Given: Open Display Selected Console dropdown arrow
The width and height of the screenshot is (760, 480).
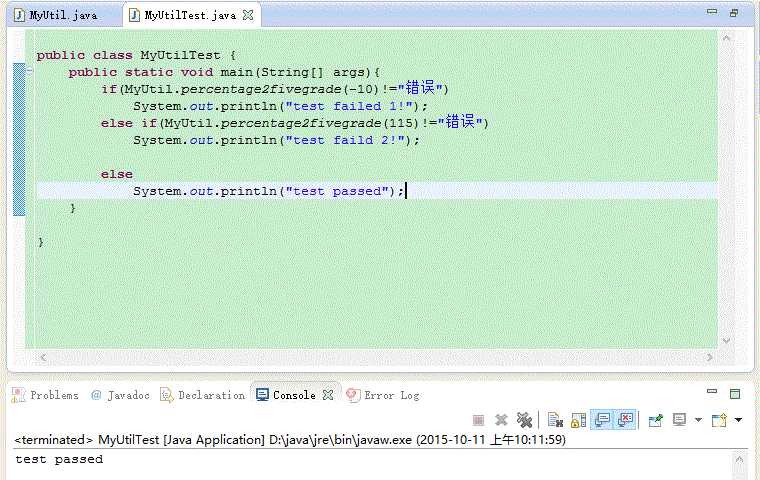Looking at the screenshot, I should (x=698, y=420).
